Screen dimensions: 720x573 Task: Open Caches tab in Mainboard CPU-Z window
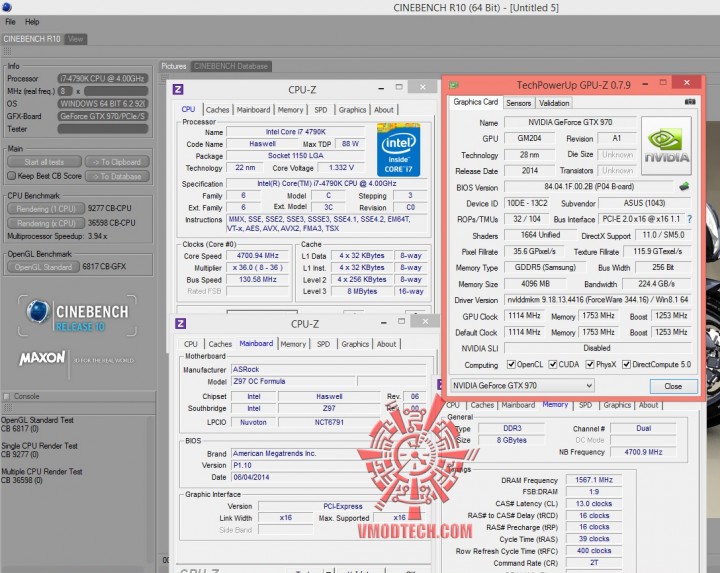(220, 344)
